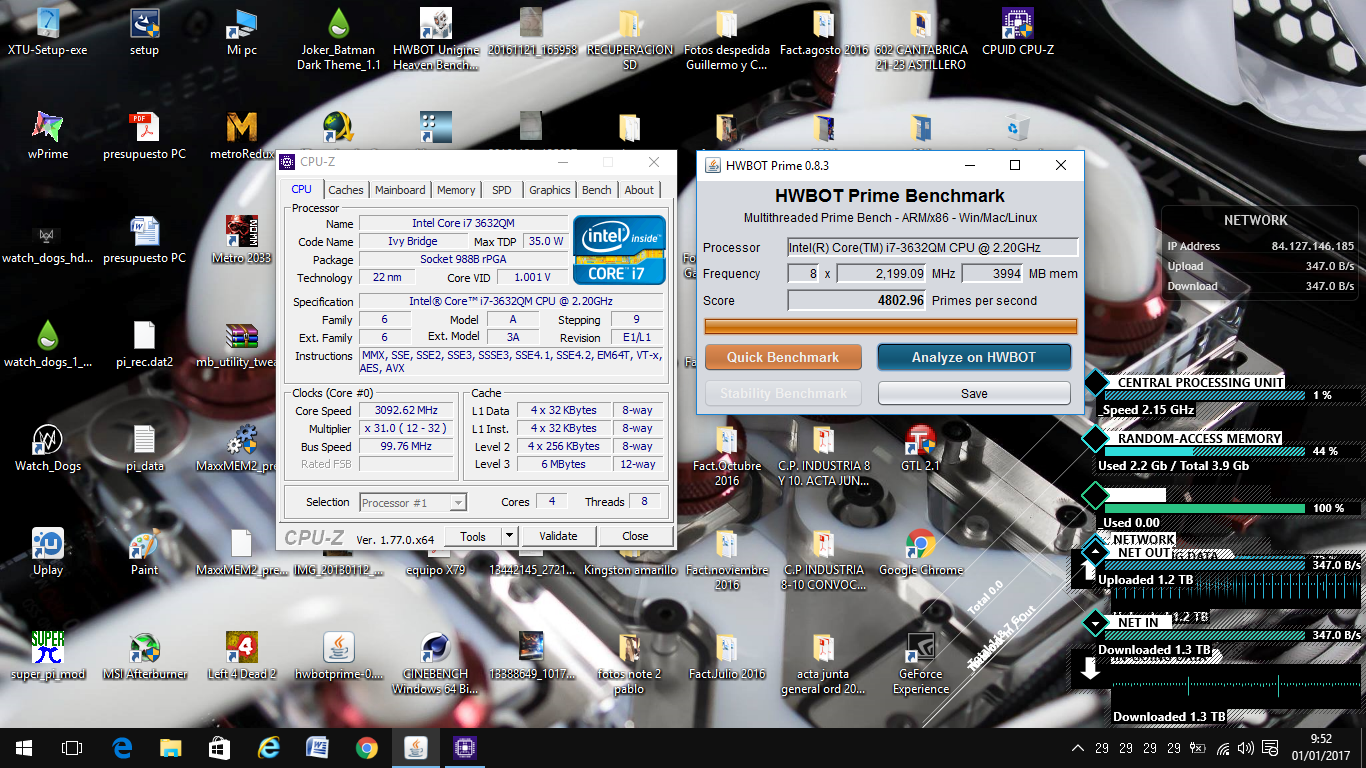Switch to CPU-Z Memory tab
Image resolution: width=1366 pixels, height=768 pixels.
tap(456, 190)
